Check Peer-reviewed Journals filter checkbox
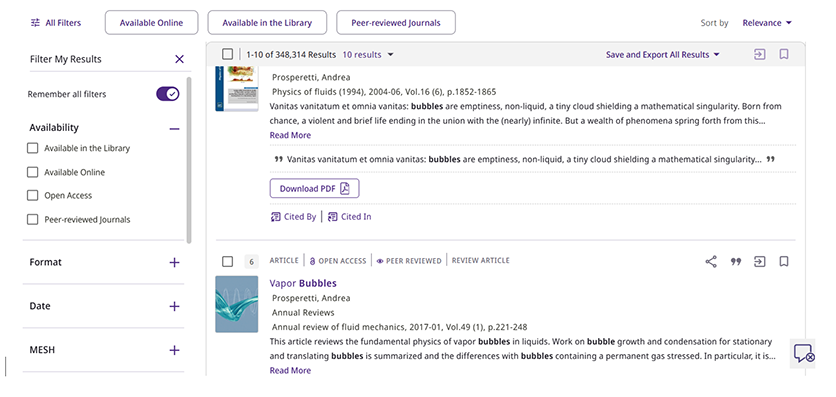Image resolution: width=836 pixels, height=397 pixels. [x=33, y=219]
